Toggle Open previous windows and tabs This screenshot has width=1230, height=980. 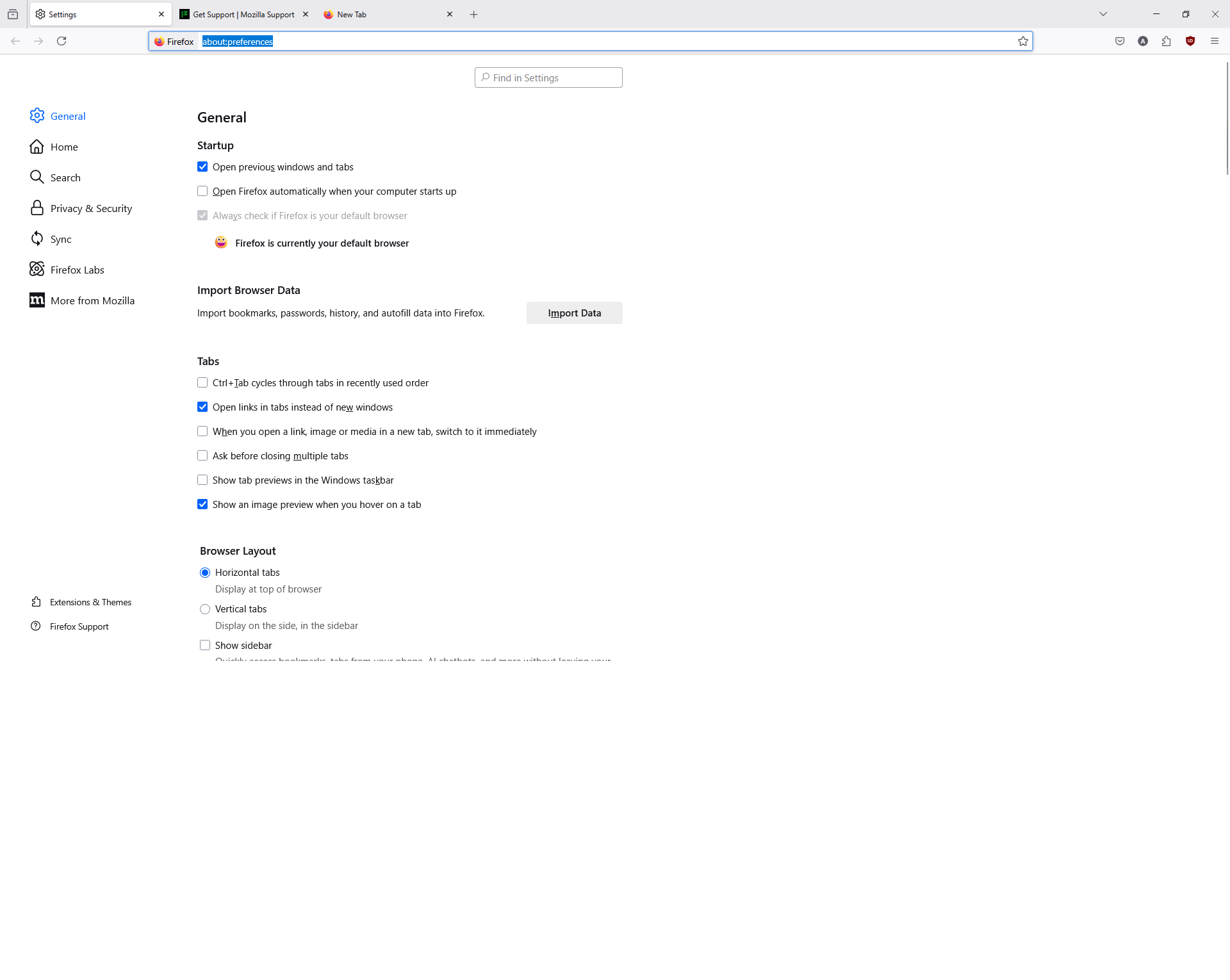pyautogui.click(x=202, y=167)
